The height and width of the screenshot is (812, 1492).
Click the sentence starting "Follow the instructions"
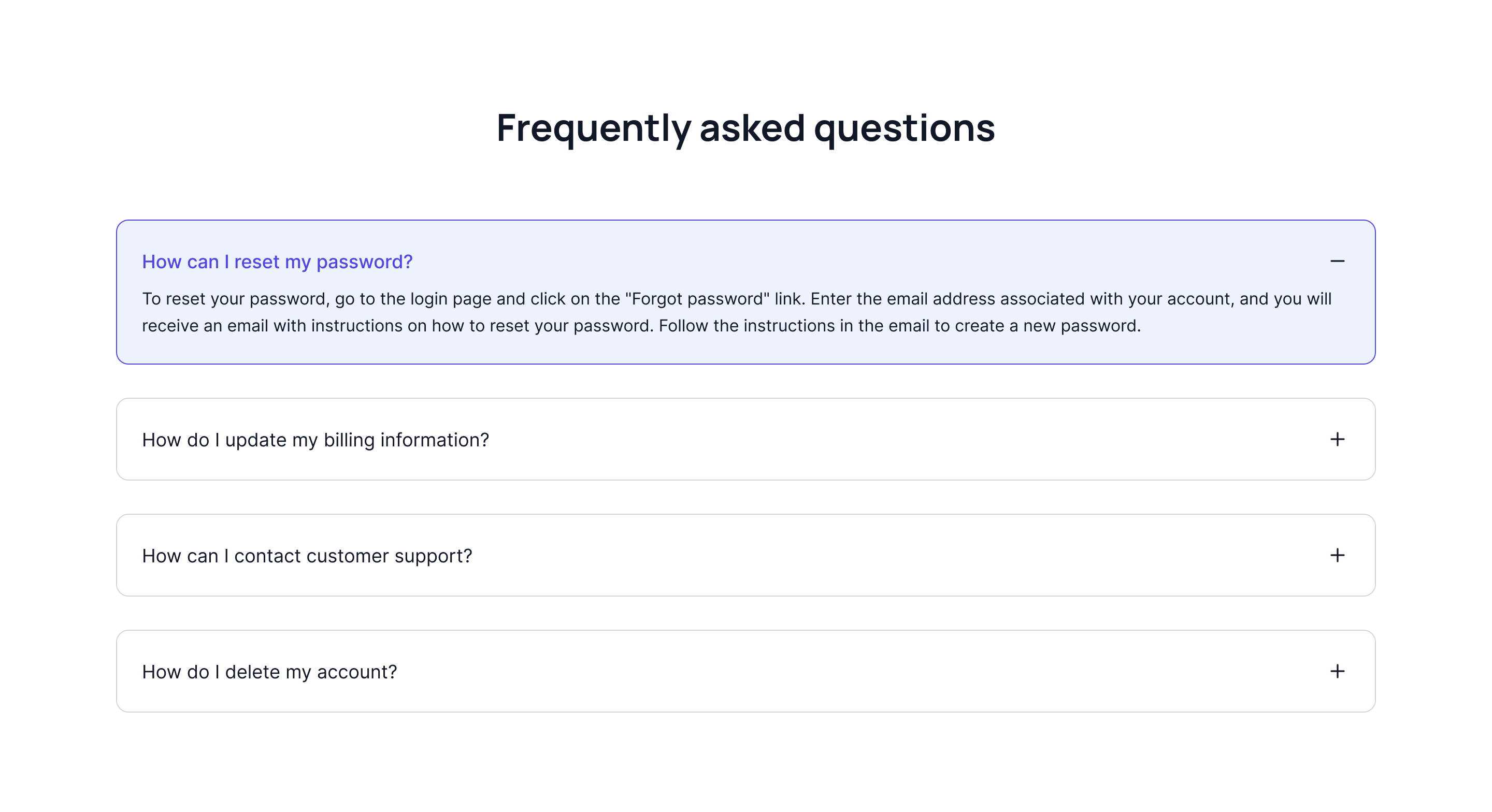coord(899,326)
